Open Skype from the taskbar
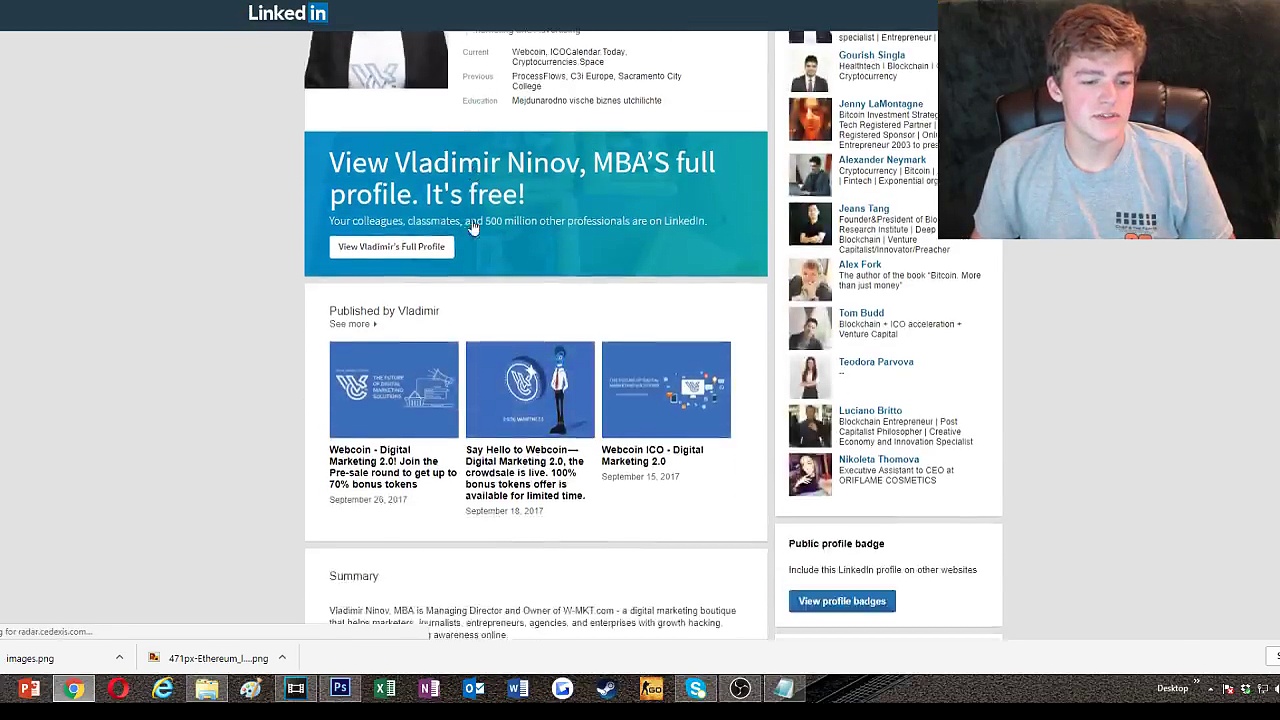Image resolution: width=1280 pixels, height=720 pixels. [696, 688]
